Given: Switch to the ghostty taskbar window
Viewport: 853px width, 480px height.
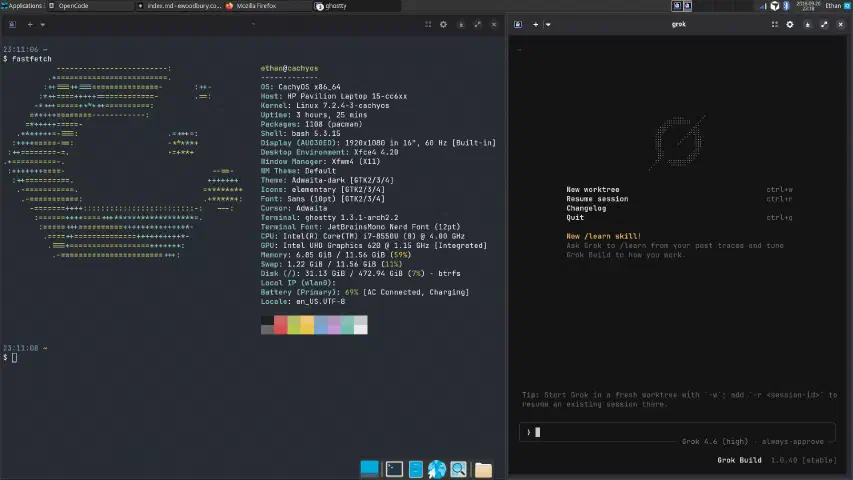Looking at the screenshot, I should [357, 5].
